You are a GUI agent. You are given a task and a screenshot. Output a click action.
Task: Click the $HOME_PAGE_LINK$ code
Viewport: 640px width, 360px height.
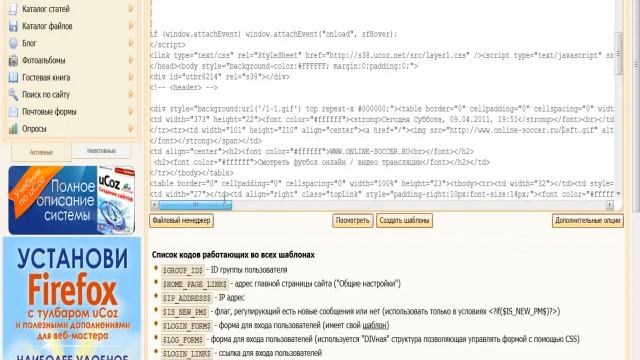(194, 284)
